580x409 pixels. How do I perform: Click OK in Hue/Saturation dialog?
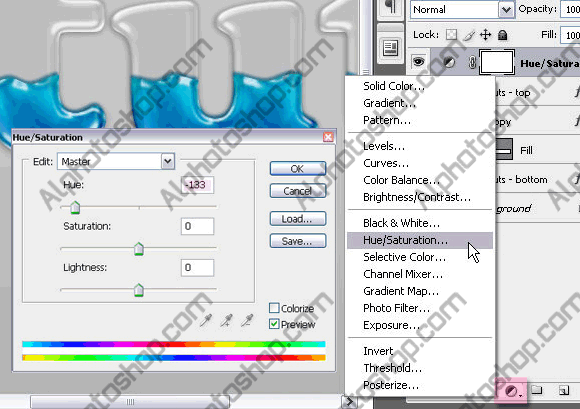pos(298,169)
